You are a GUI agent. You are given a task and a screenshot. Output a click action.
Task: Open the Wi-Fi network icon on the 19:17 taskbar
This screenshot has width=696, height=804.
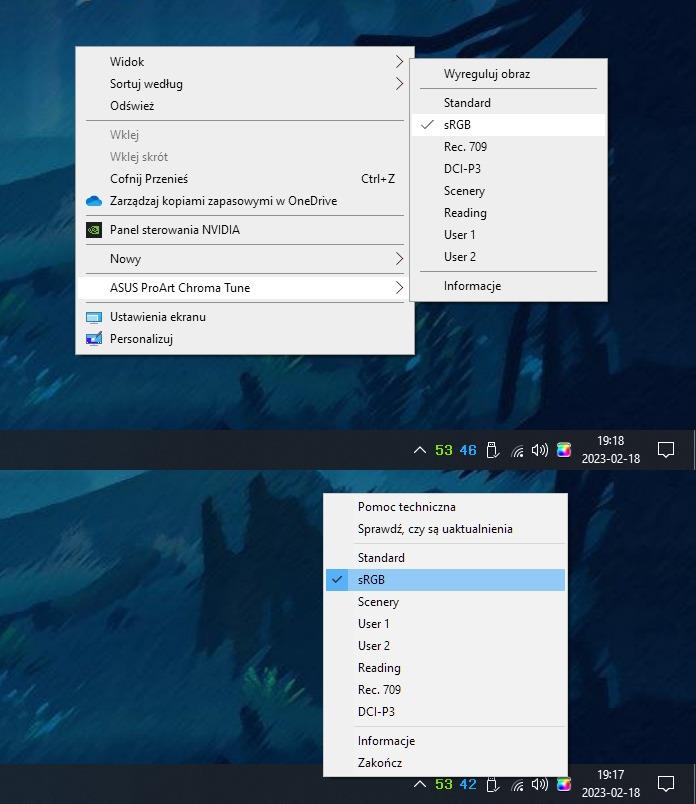(518, 785)
